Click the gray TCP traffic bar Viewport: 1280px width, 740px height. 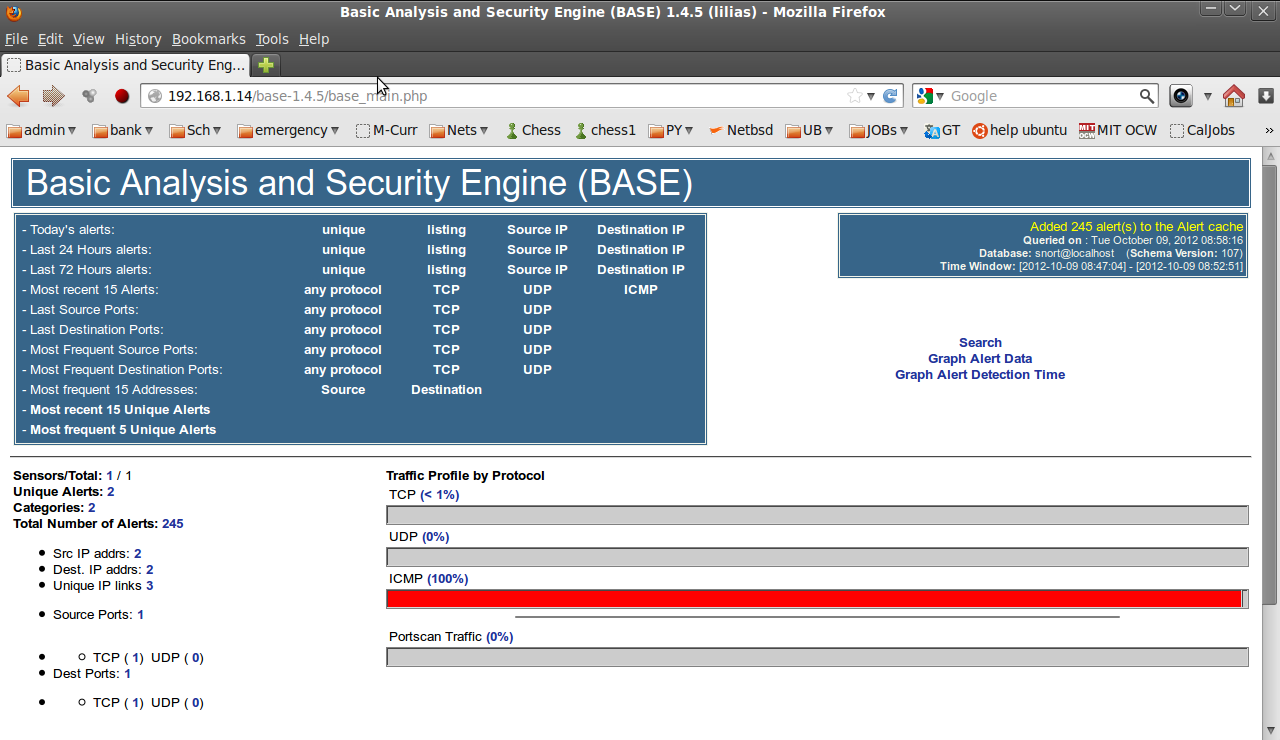pos(817,515)
